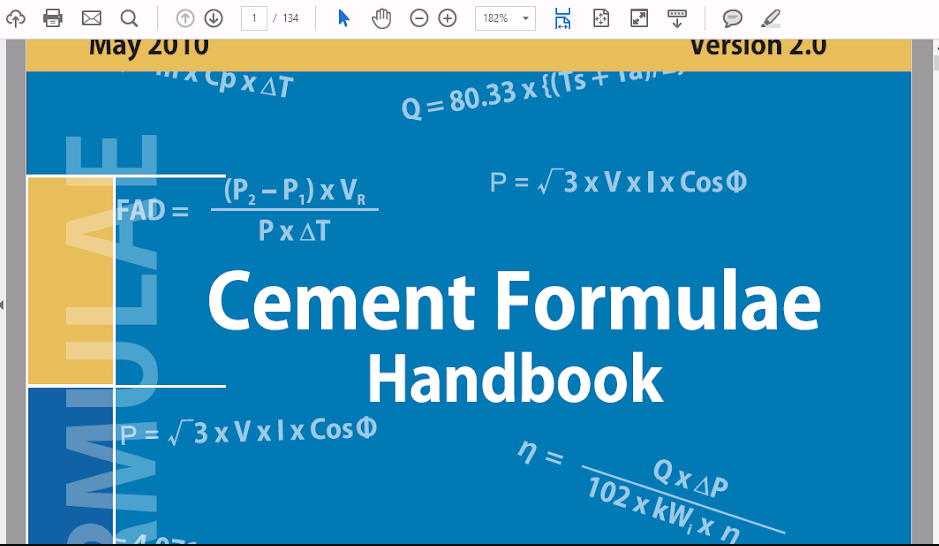Open the 182% zoom level dropdown
Viewport: 939px width, 546px height.
point(505,18)
